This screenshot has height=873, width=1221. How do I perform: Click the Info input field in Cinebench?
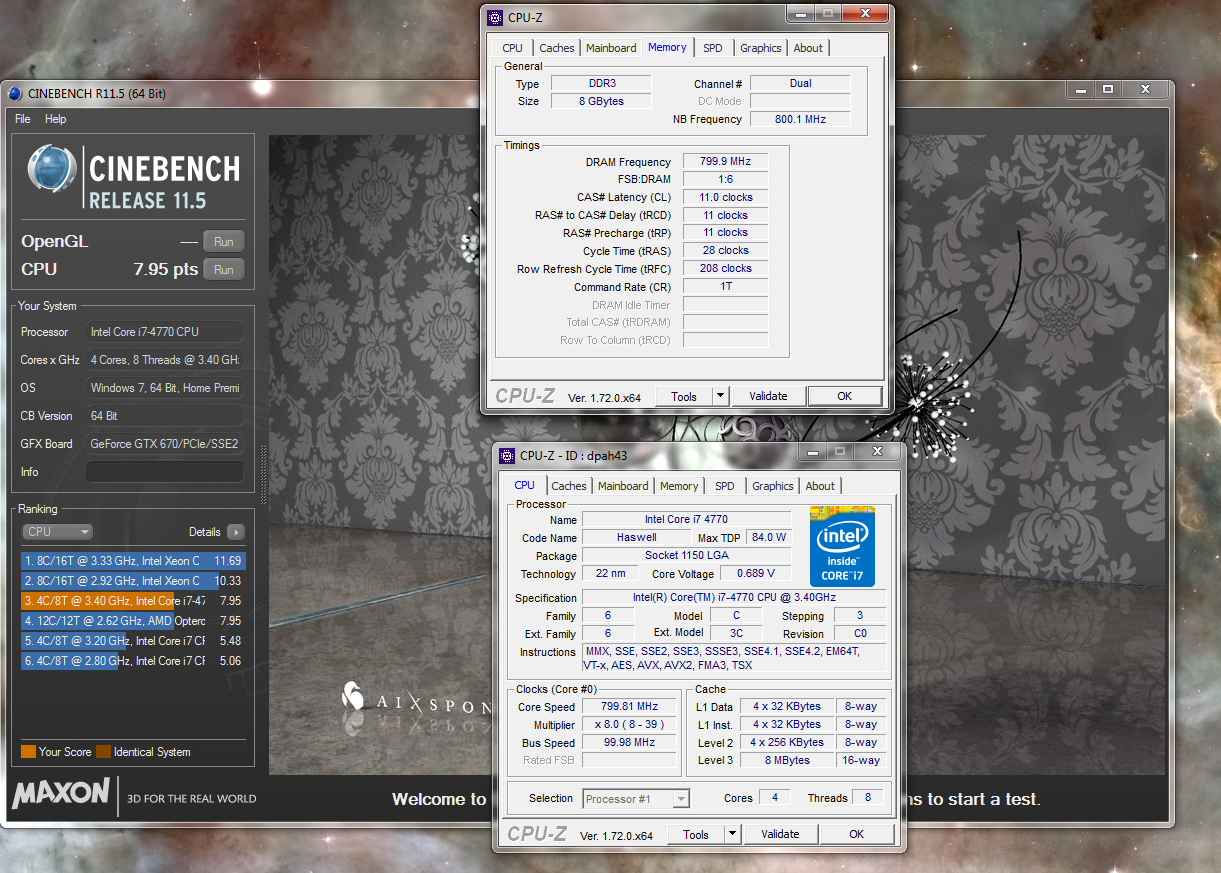(164, 472)
